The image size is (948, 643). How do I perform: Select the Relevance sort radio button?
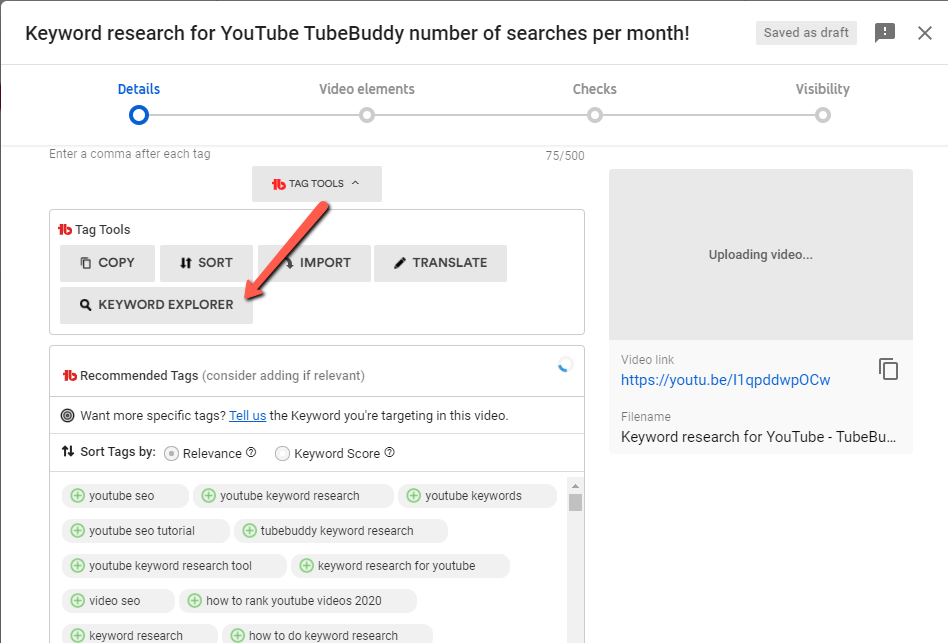171,454
